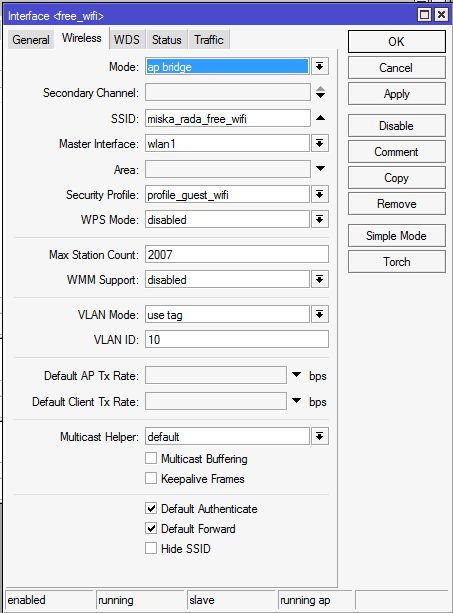Click the Multicast Helper field
The width and height of the screenshot is (453, 613).
point(227,436)
